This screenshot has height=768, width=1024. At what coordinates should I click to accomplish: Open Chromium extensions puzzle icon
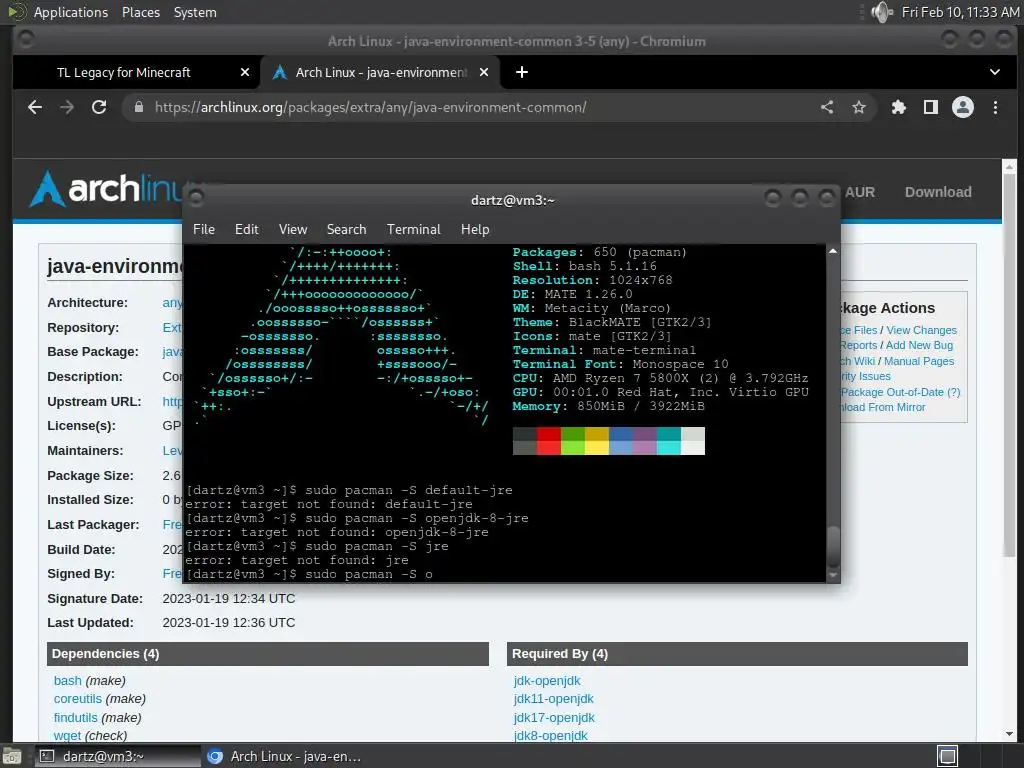click(899, 107)
